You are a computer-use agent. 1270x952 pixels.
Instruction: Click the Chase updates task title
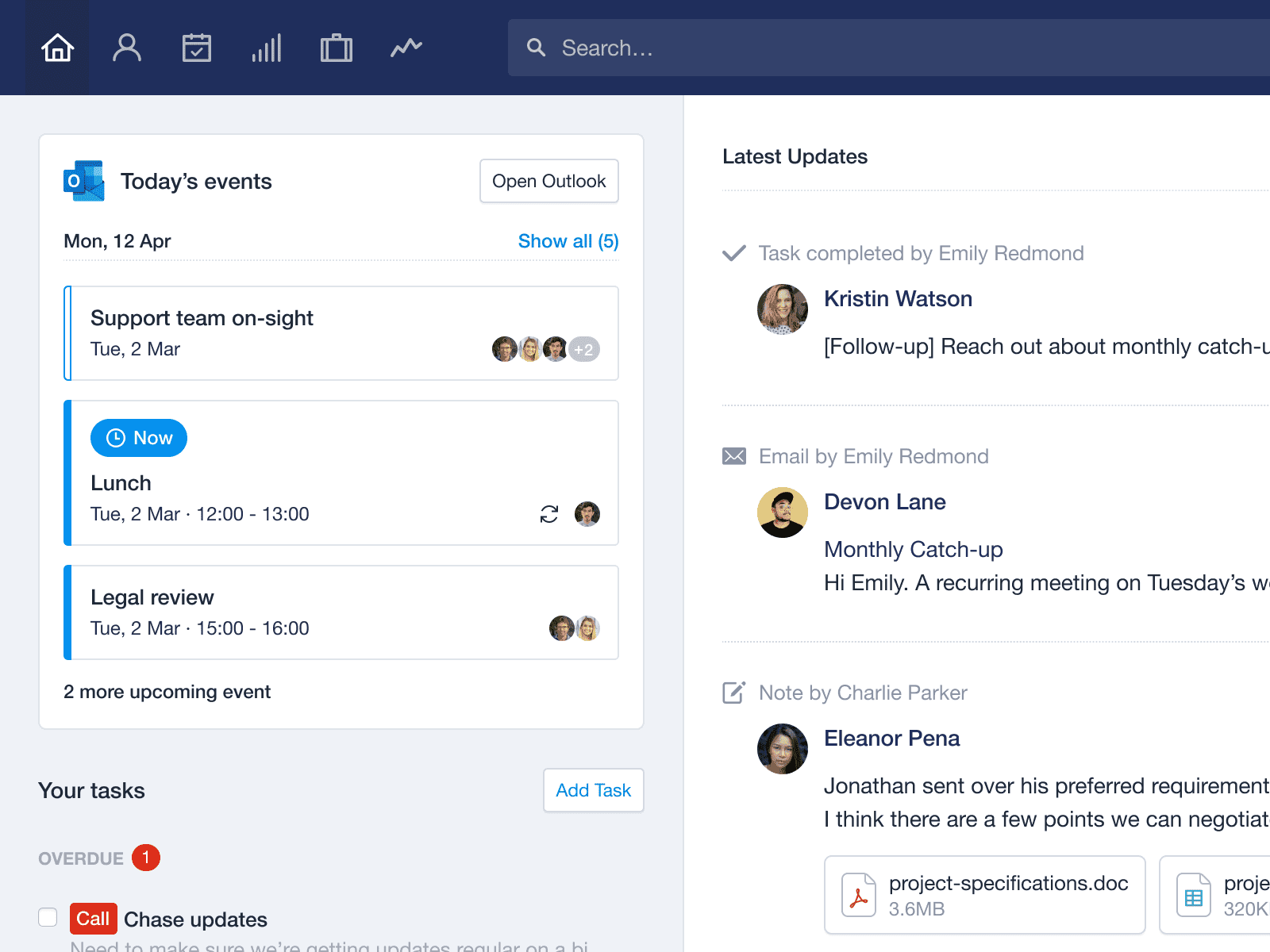pos(195,919)
